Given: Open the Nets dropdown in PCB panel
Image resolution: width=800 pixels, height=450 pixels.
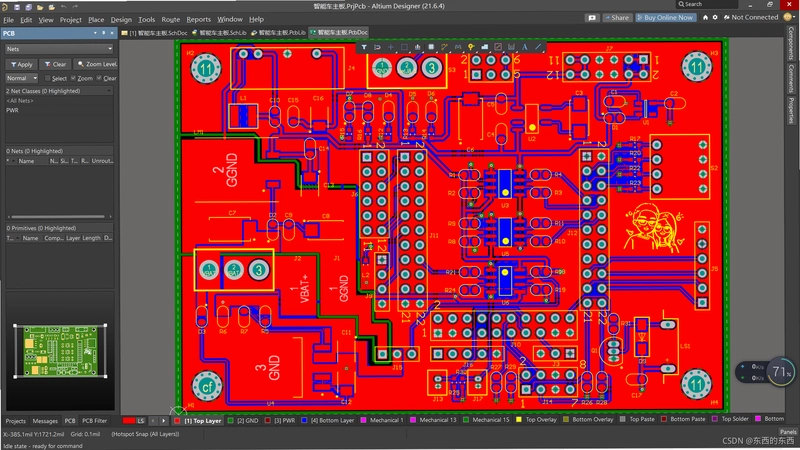Looking at the screenshot, I should 59,49.
